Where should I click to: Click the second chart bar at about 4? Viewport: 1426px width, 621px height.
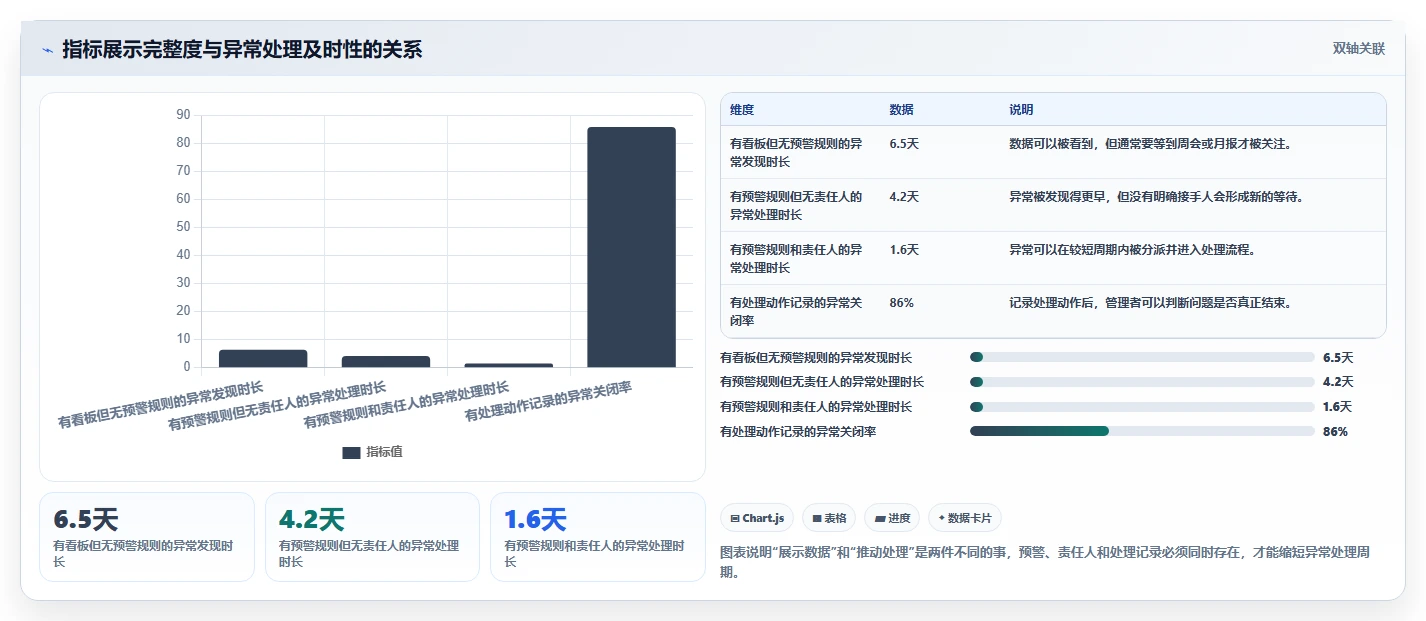click(x=386, y=361)
